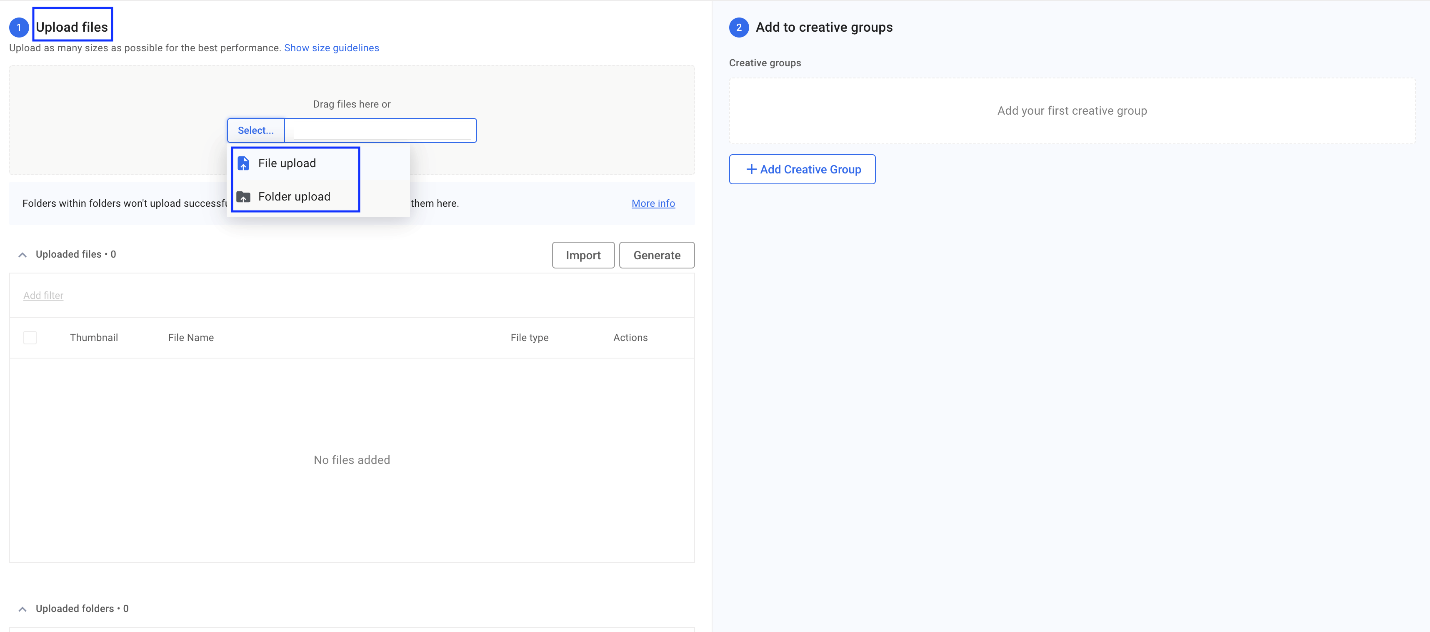Click the file path field beside Select
Viewport: 1430px width, 632px height.
[381, 131]
